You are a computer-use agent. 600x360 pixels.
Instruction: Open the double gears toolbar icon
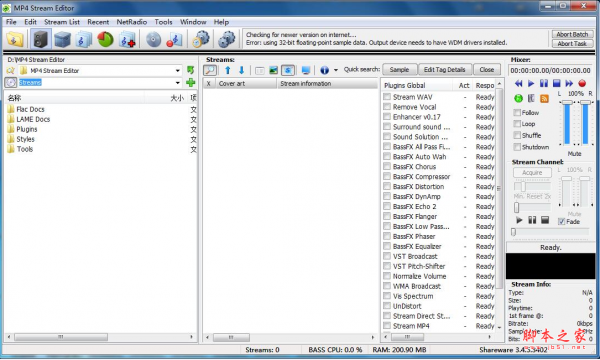click(226, 39)
